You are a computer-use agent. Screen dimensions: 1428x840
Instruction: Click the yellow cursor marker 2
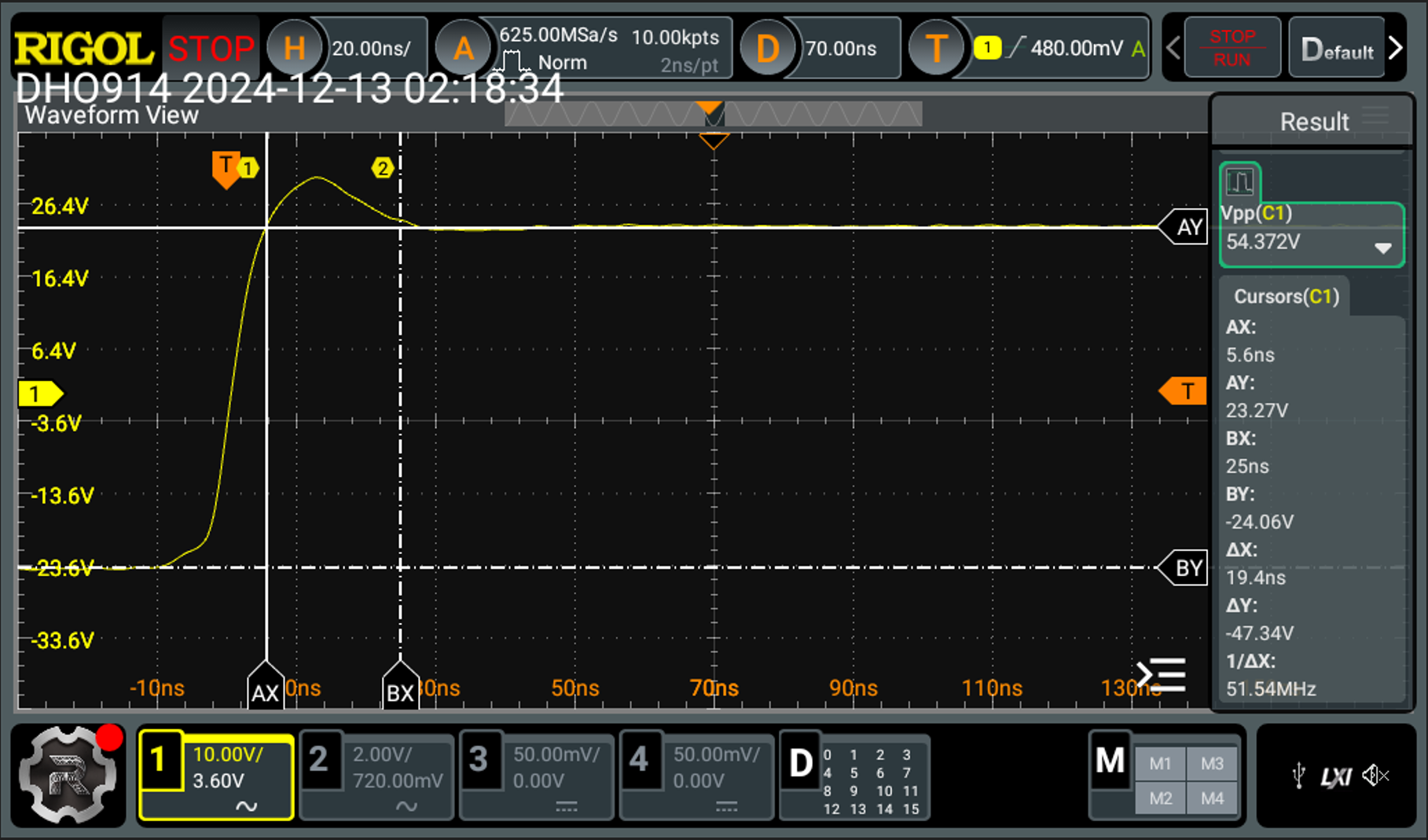[x=383, y=168]
